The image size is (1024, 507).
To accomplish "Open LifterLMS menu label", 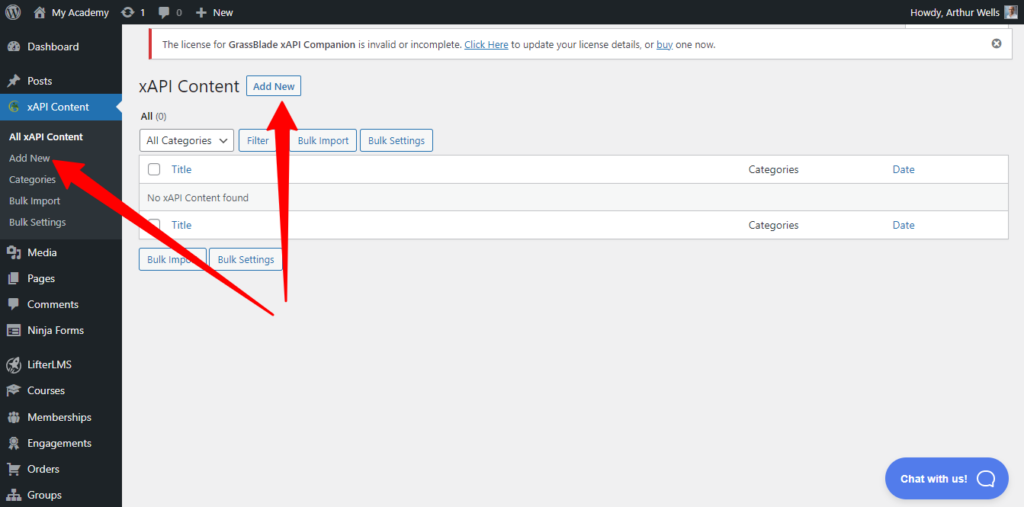I will [49, 365].
